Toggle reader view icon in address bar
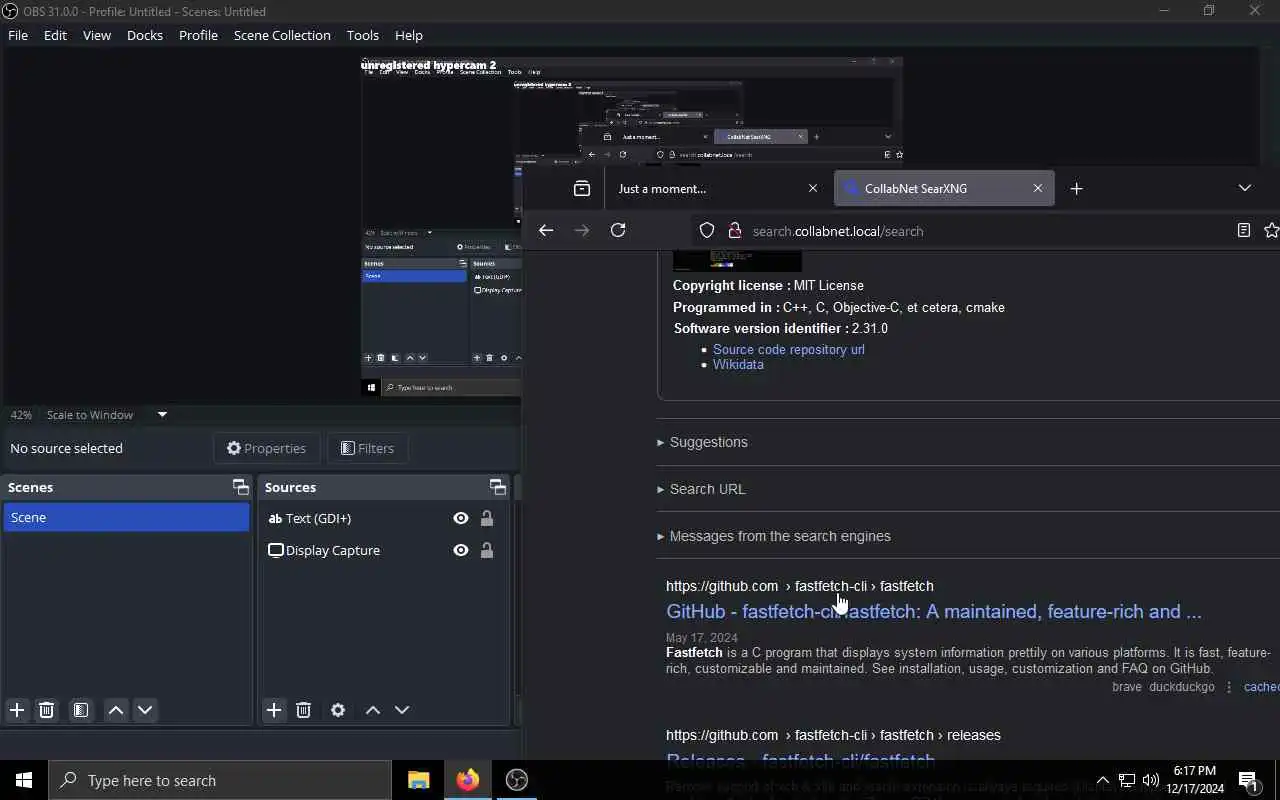 pos(1243,230)
